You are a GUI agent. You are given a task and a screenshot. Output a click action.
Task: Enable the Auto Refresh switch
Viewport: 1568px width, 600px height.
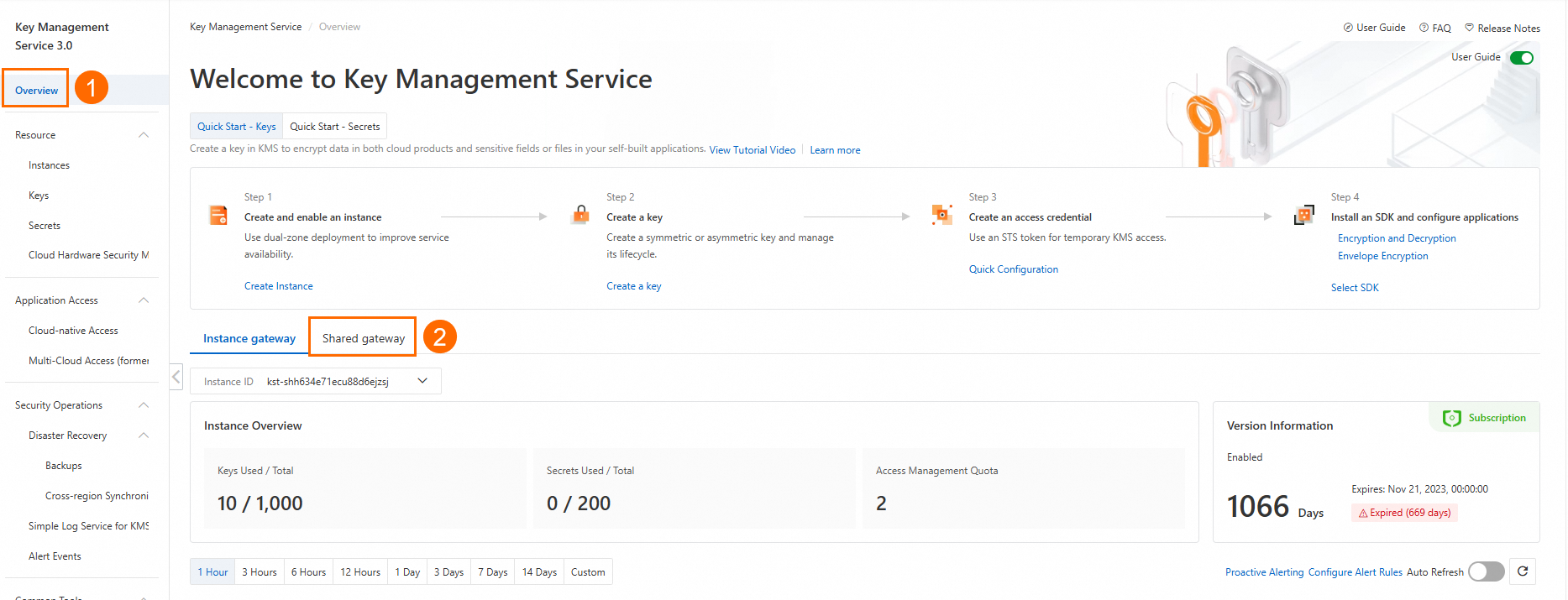pos(1486,571)
